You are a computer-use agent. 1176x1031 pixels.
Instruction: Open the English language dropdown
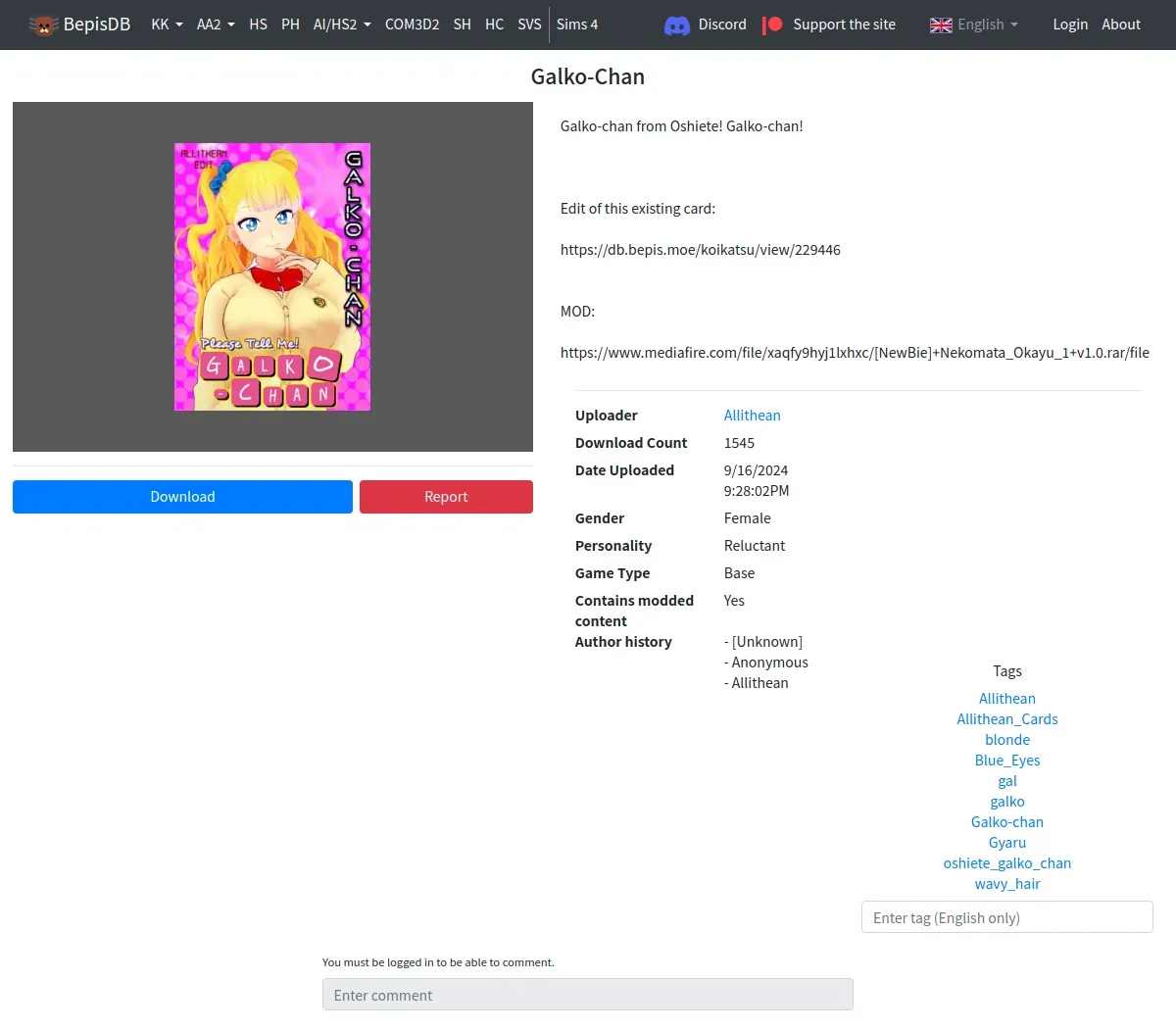coord(988,25)
